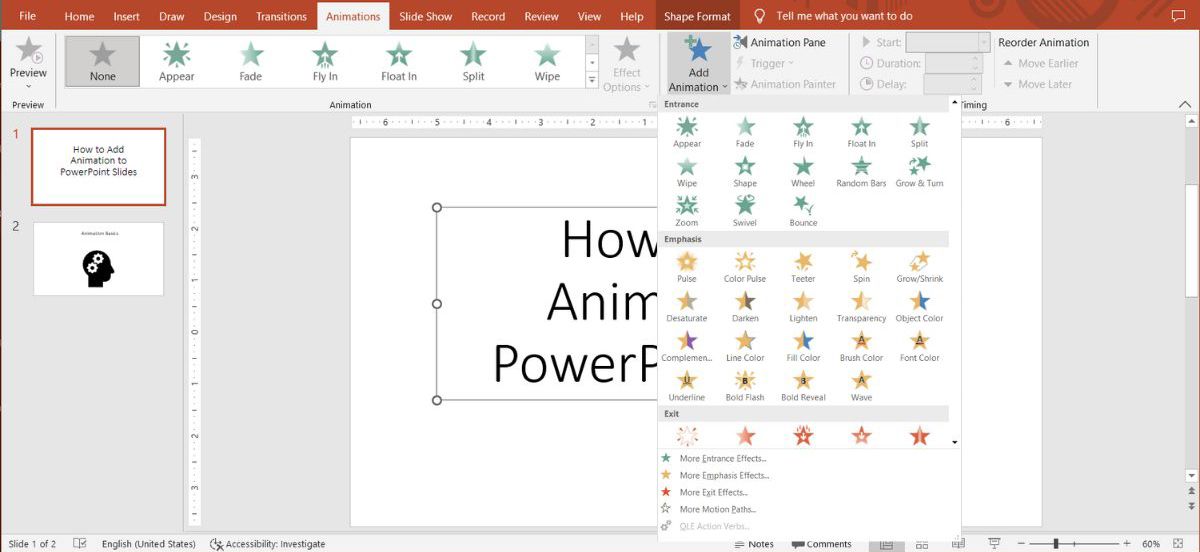1200x552 pixels.
Task: Choose the Wheel entrance effect
Action: (x=803, y=171)
